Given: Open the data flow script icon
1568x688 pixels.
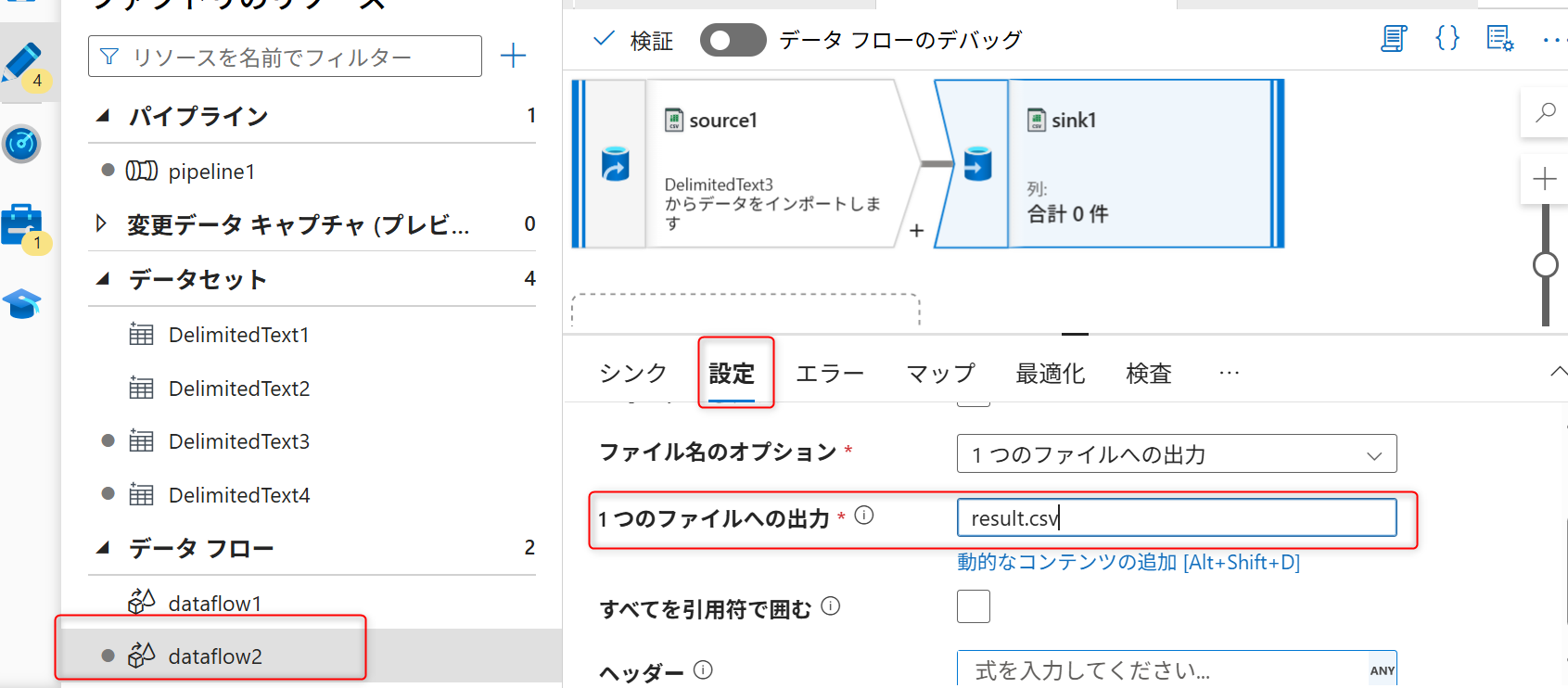Looking at the screenshot, I should [x=1394, y=39].
